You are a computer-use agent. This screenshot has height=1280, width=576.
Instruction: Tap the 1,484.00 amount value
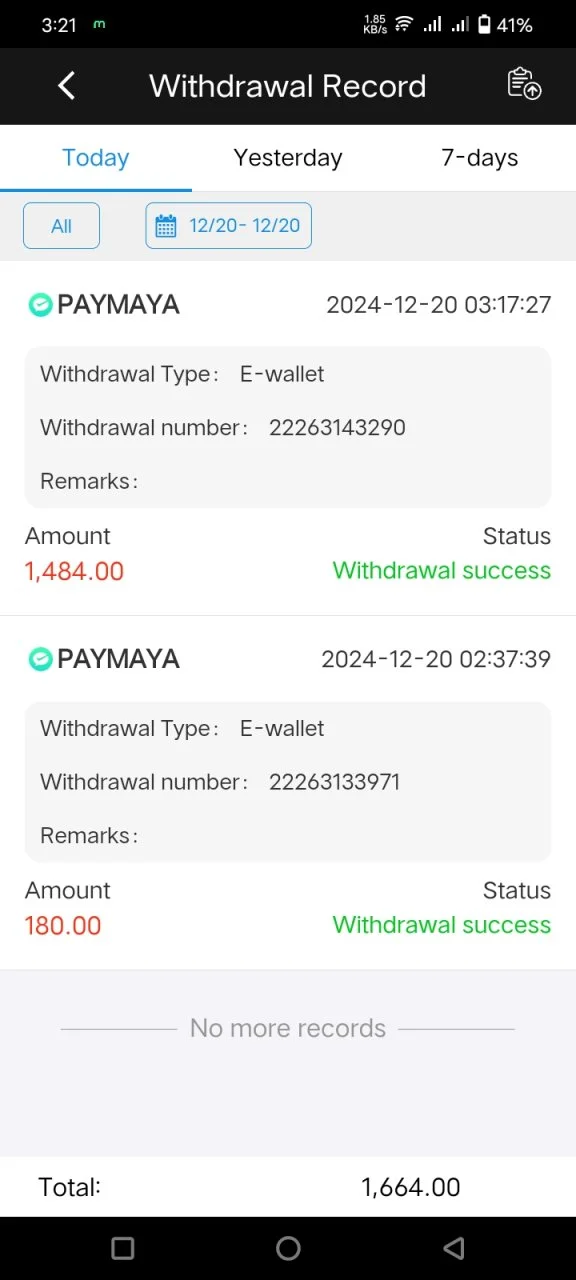pyautogui.click(x=74, y=571)
